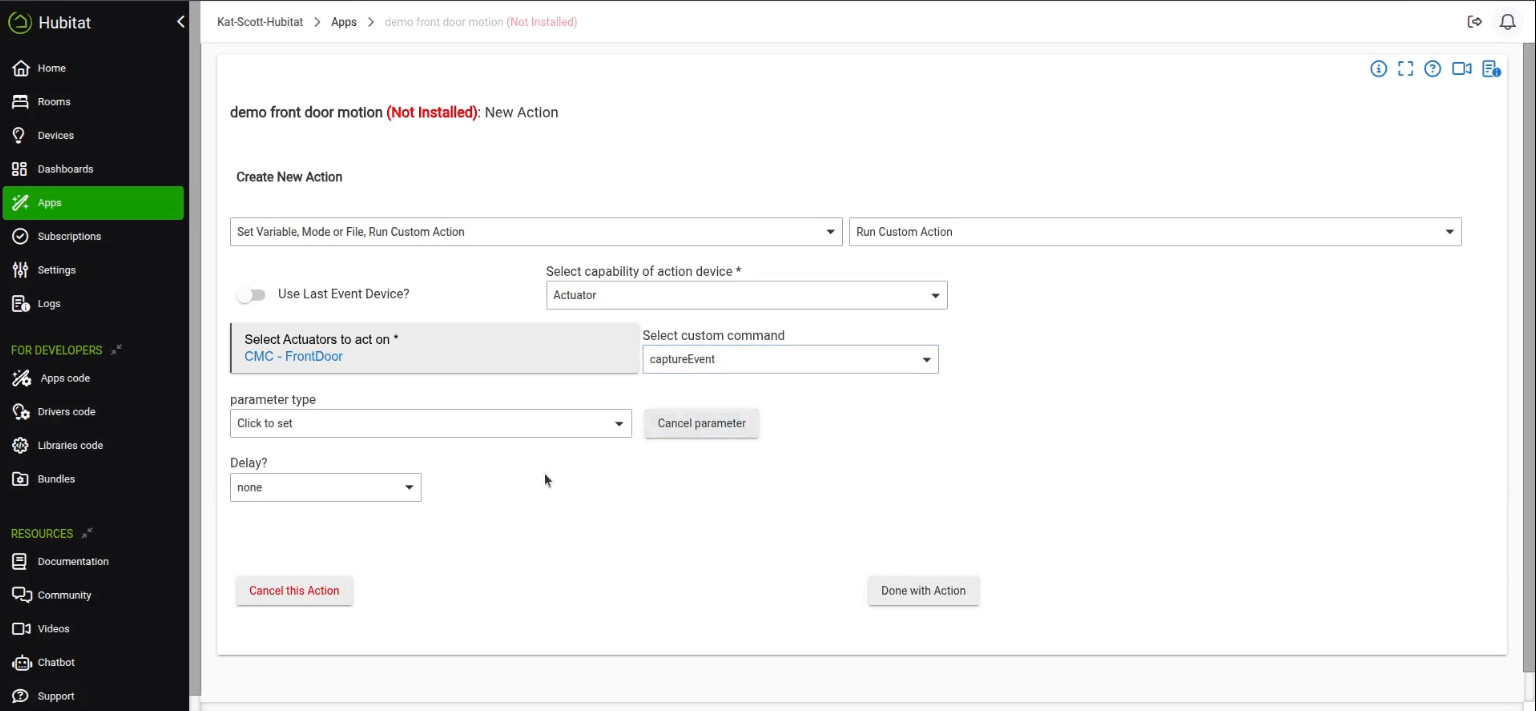
Task: Open Rooms in sidebar menu
Action: (93, 102)
